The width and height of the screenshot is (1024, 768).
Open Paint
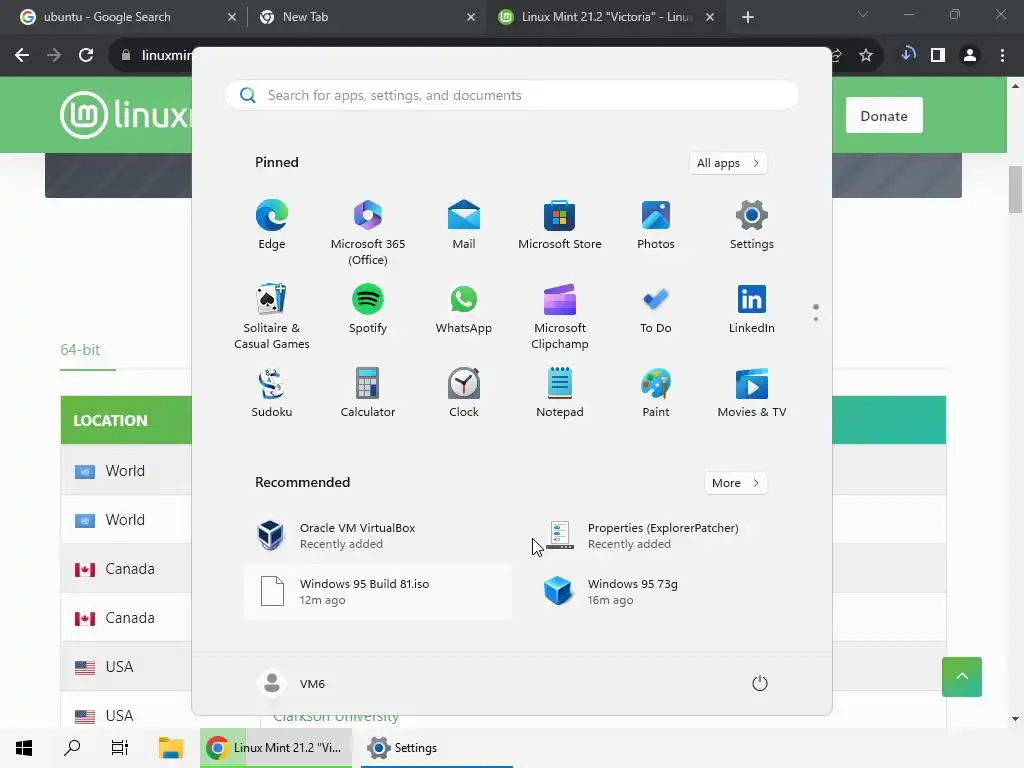(656, 392)
